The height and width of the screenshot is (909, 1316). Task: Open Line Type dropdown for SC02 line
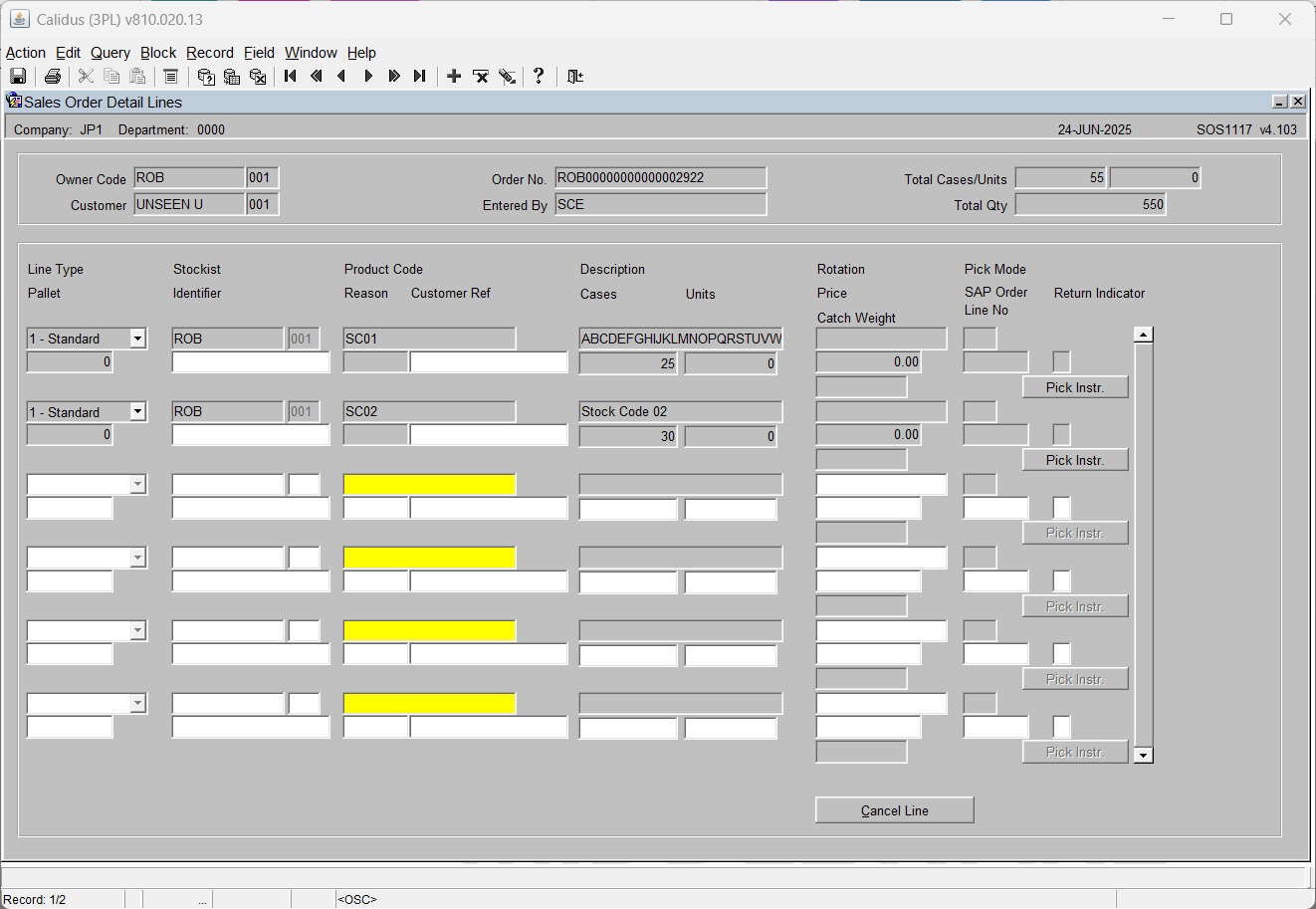tap(138, 411)
